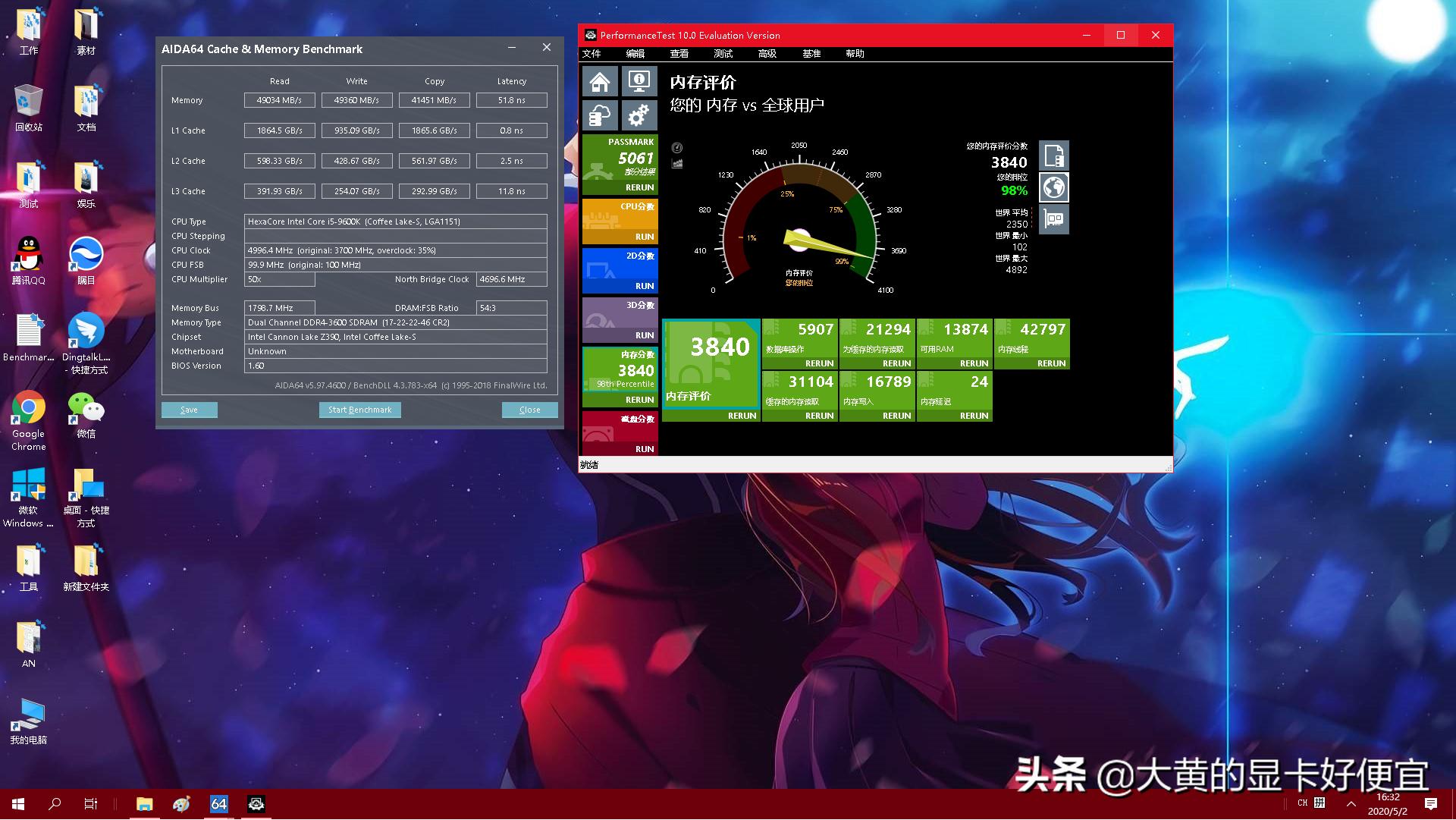Select the Home screen in PerformanceTest sidebar

click(x=599, y=80)
